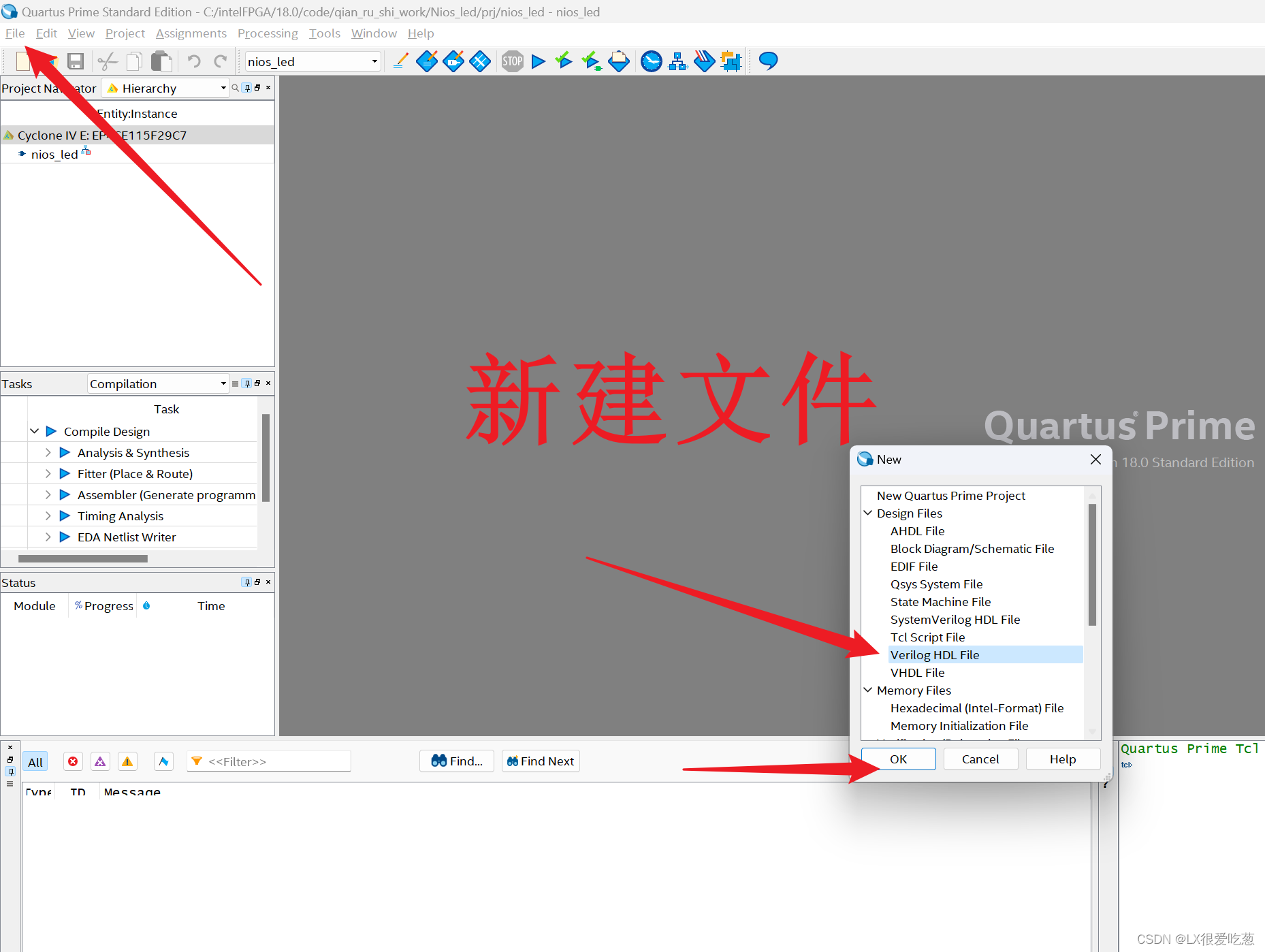Collapse Design Files in New dialog

[x=868, y=513]
